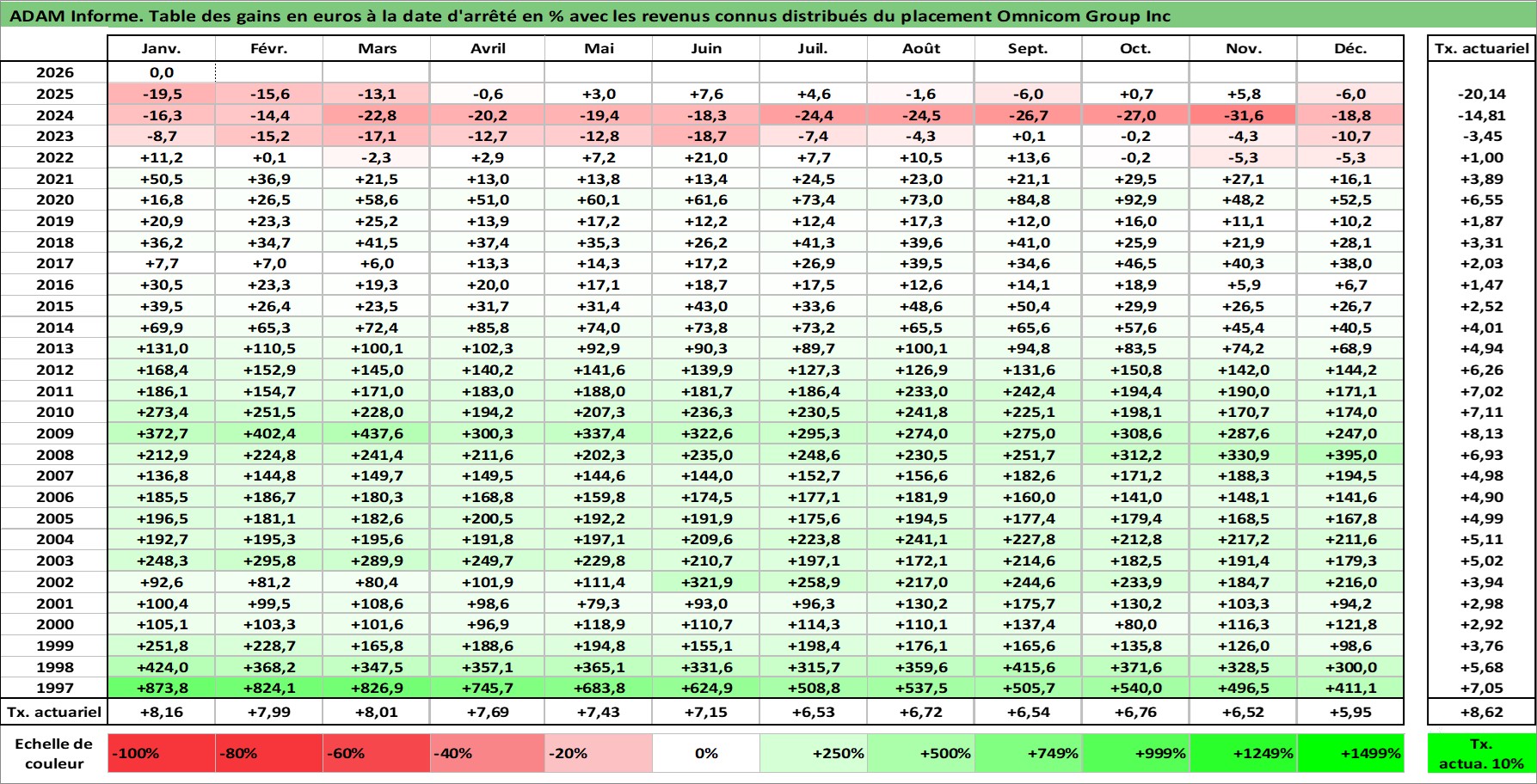
Task: Click the 2026 row label
Action: coord(54,72)
